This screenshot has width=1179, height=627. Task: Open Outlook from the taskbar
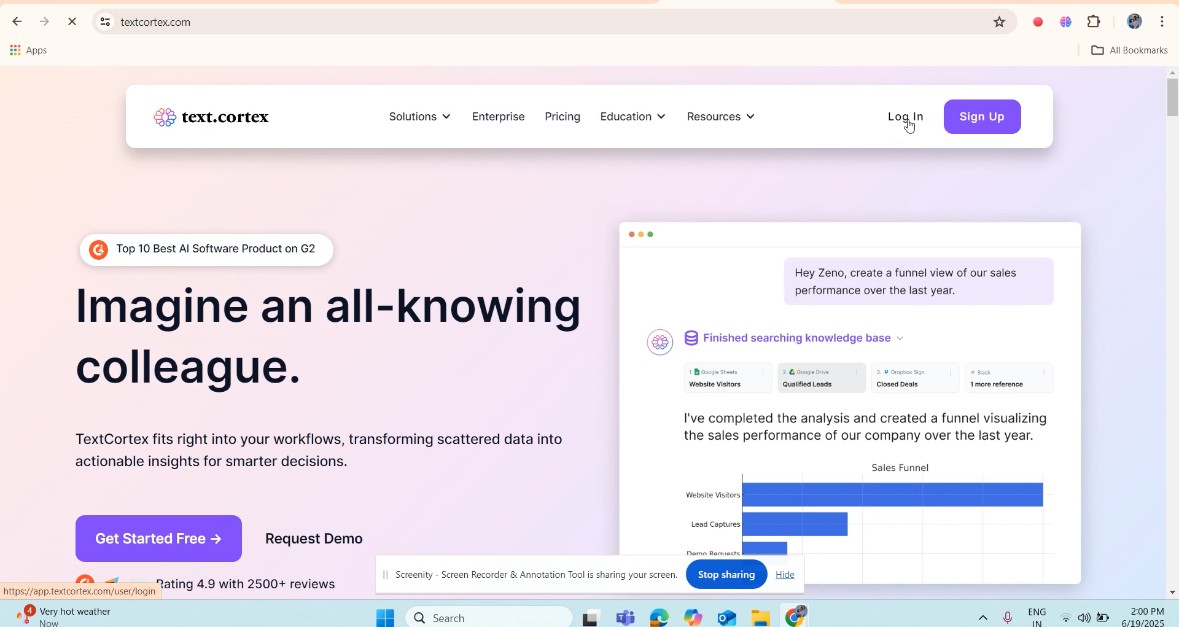pyautogui.click(x=726, y=618)
